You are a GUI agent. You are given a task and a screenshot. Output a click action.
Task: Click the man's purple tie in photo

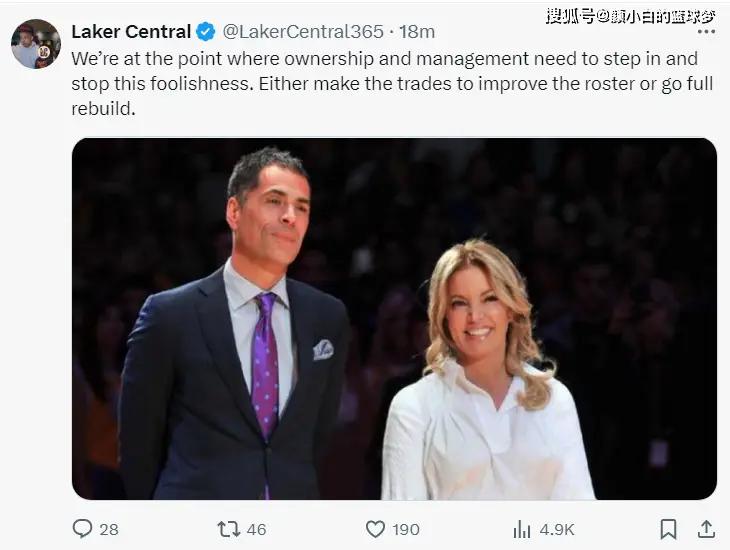(x=265, y=365)
